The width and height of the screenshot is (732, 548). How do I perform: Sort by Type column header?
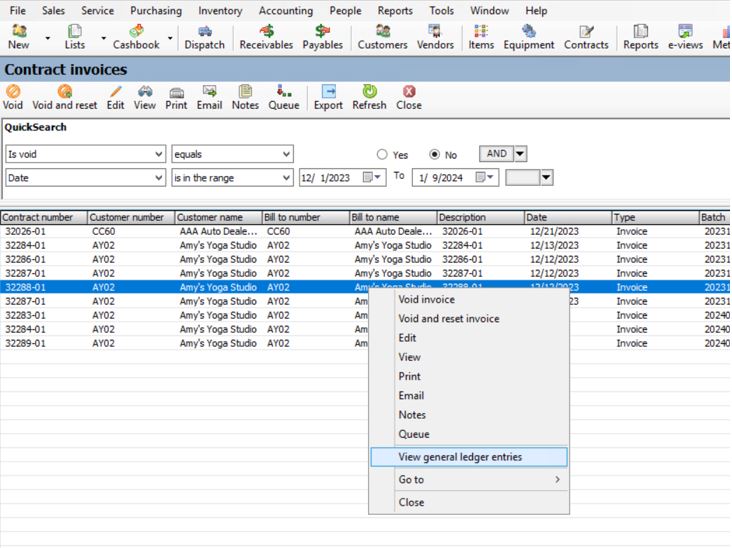655,218
